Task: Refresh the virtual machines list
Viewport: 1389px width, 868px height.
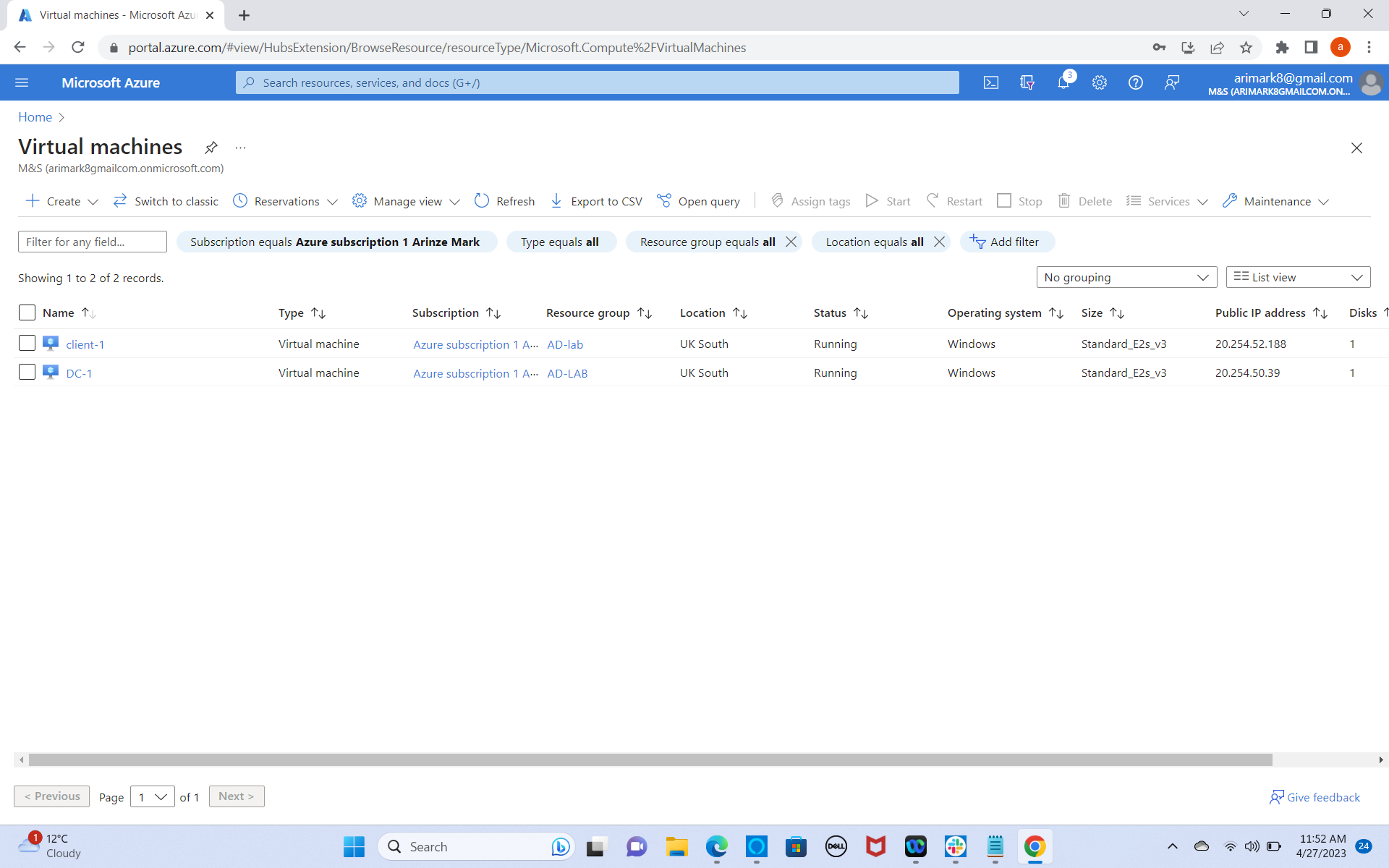Action: pos(504,201)
